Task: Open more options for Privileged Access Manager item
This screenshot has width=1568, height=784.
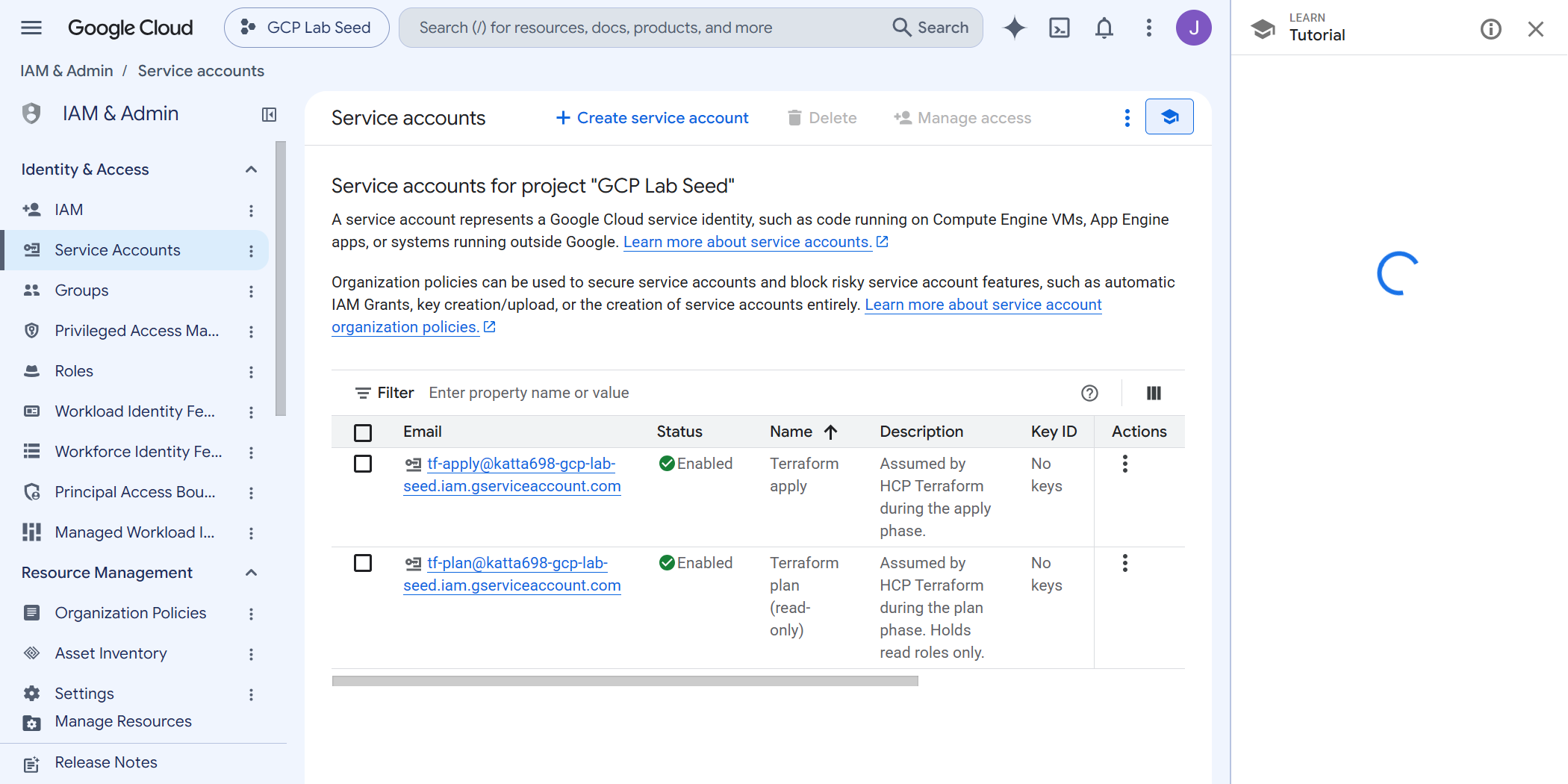Action: (251, 332)
